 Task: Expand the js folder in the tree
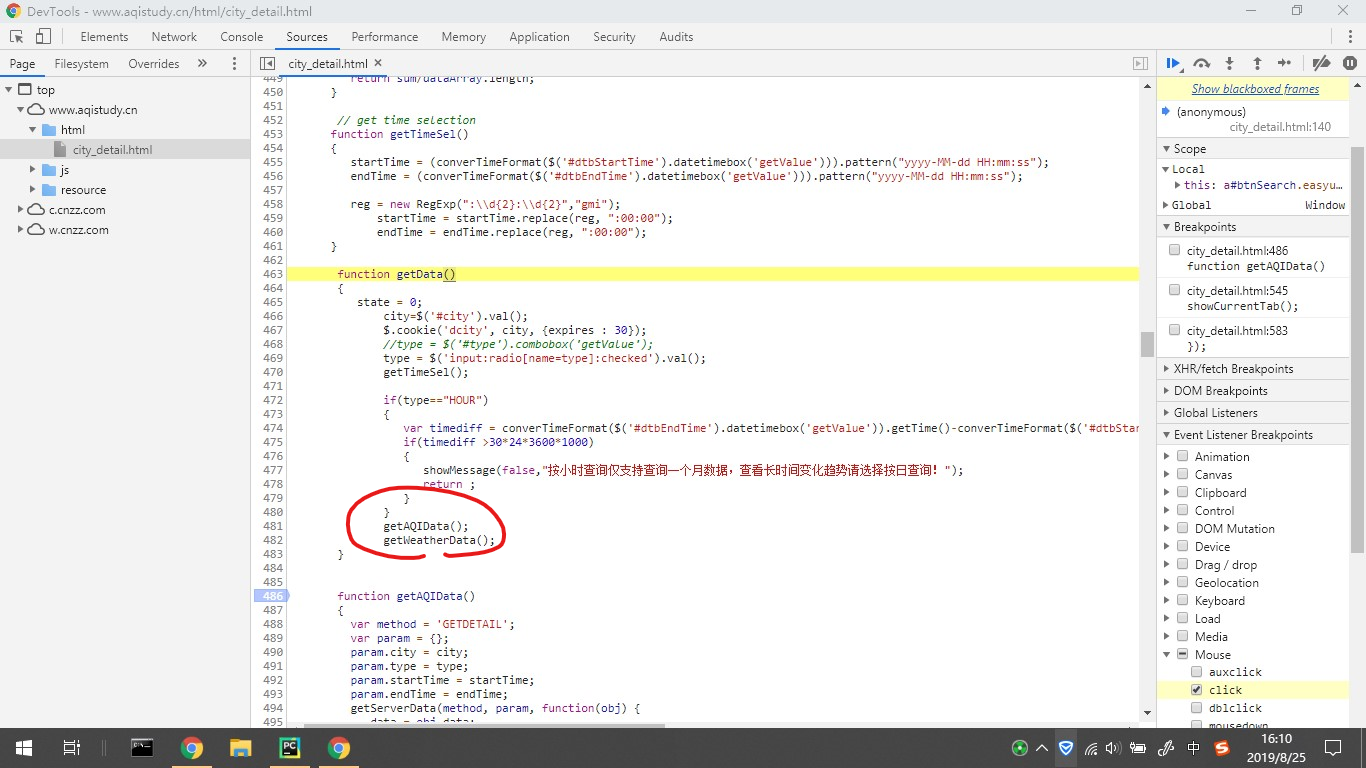pos(33,170)
